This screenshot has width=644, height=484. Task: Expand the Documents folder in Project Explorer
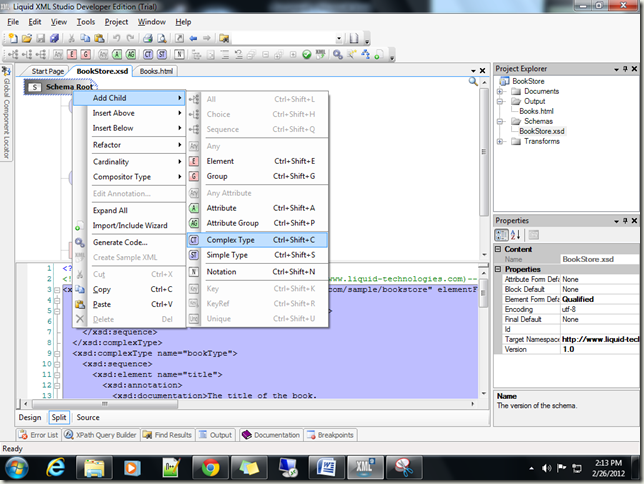501,91
